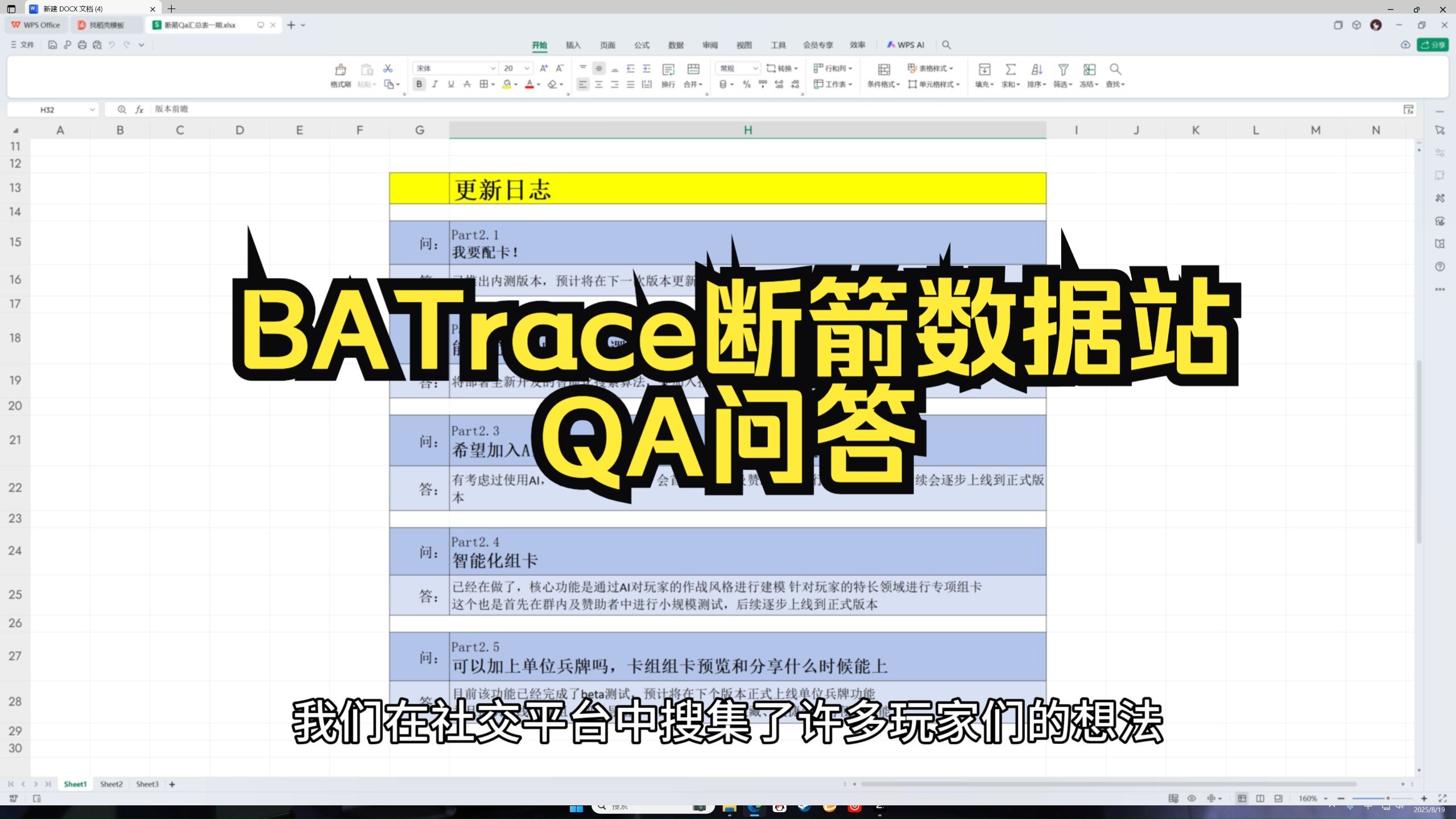
Task: Toggle Italic formatting
Action: pyautogui.click(x=435, y=84)
